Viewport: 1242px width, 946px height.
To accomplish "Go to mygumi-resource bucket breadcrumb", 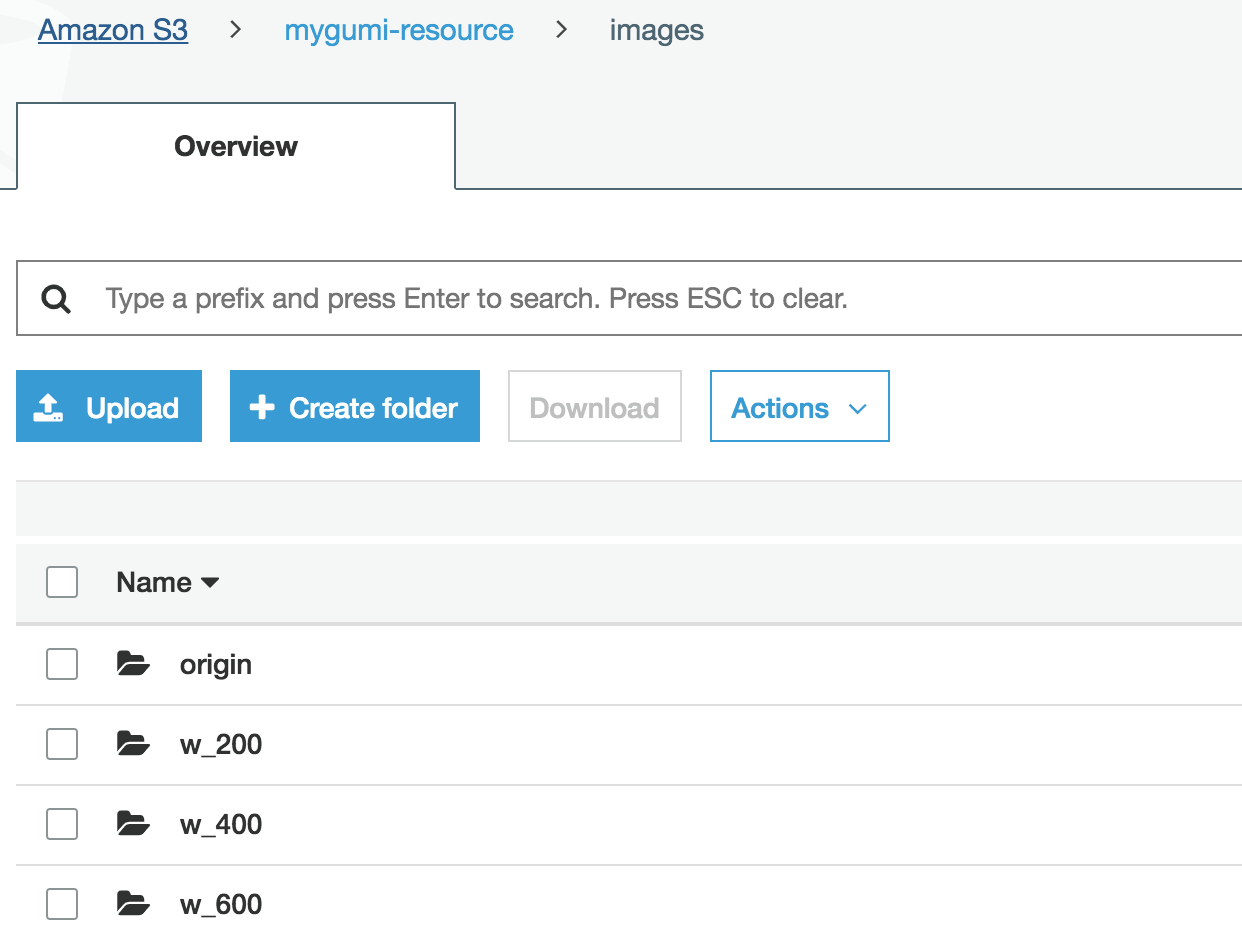I will (399, 30).
